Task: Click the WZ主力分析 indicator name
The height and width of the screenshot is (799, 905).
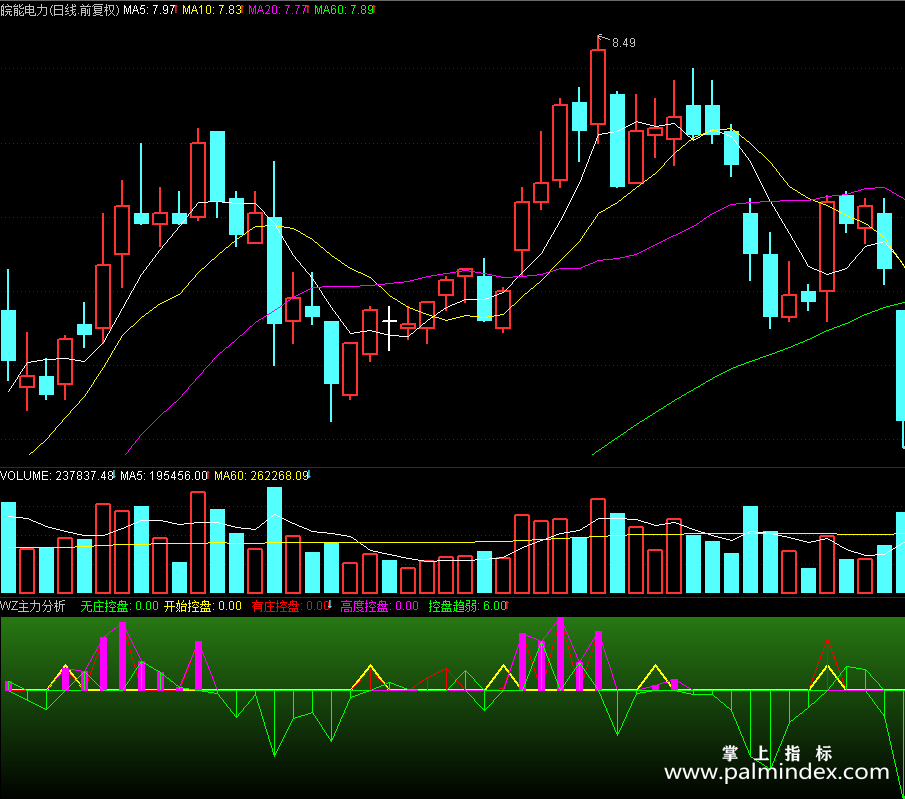Action: point(33,606)
